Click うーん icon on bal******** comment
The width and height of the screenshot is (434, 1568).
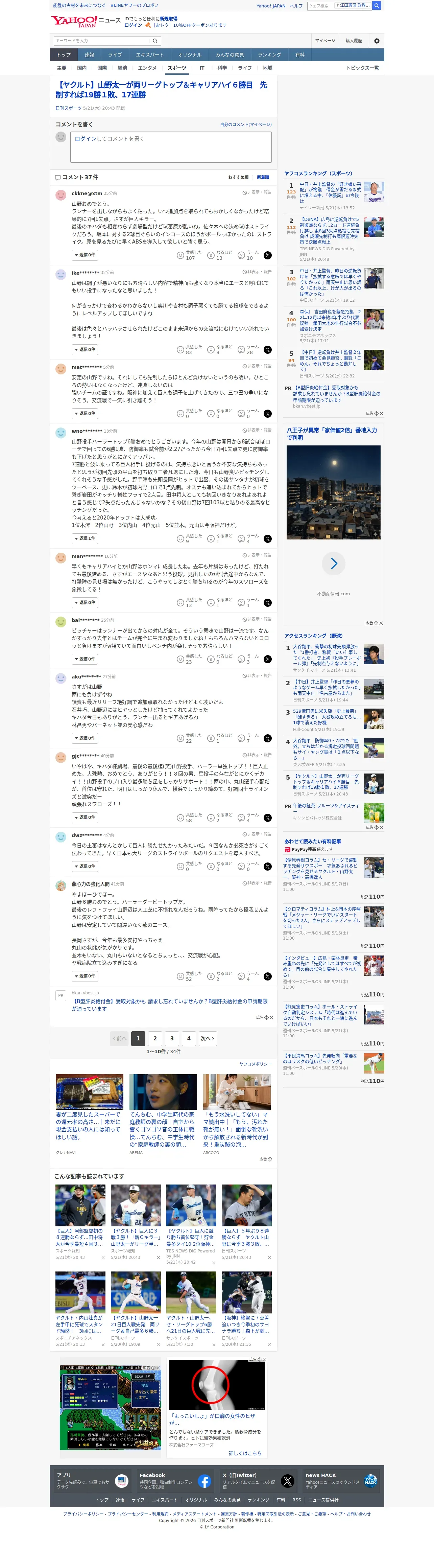[241, 659]
